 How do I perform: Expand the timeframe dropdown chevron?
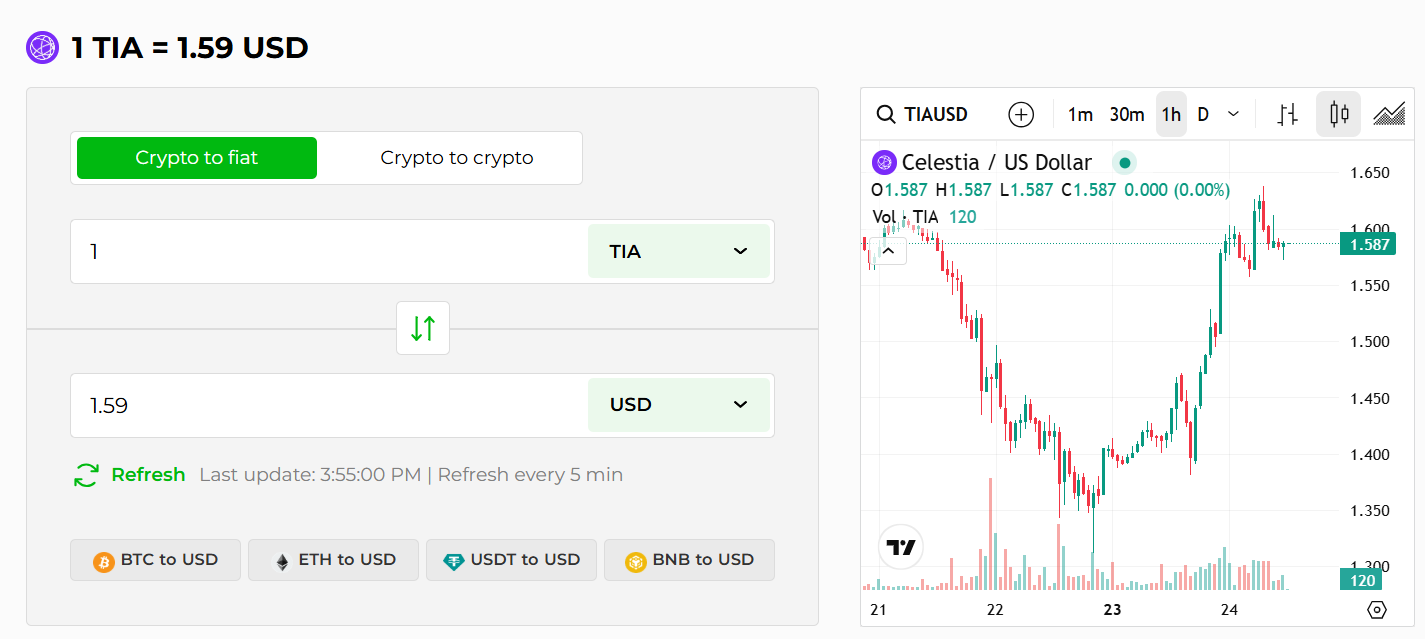(1231, 114)
